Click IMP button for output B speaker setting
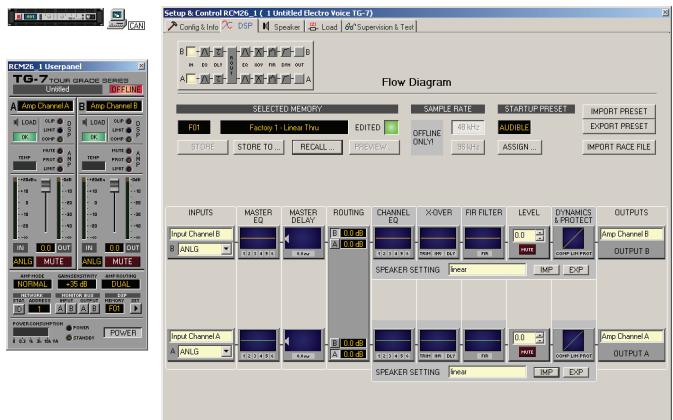 tap(546, 269)
